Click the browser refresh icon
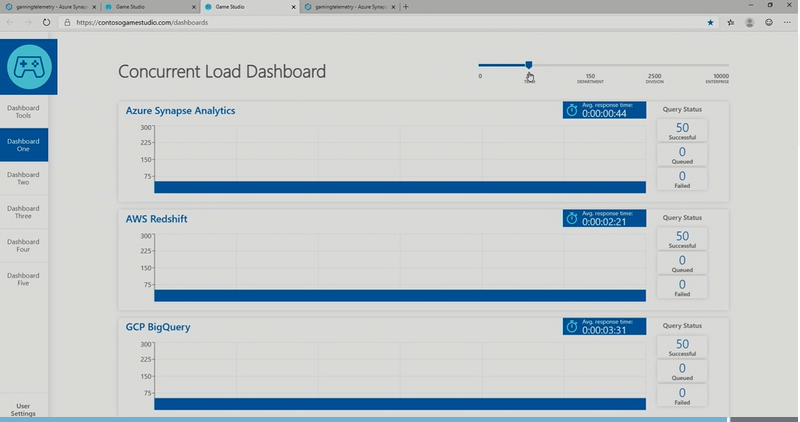Screen dimensions: 800x422 pos(46,21)
